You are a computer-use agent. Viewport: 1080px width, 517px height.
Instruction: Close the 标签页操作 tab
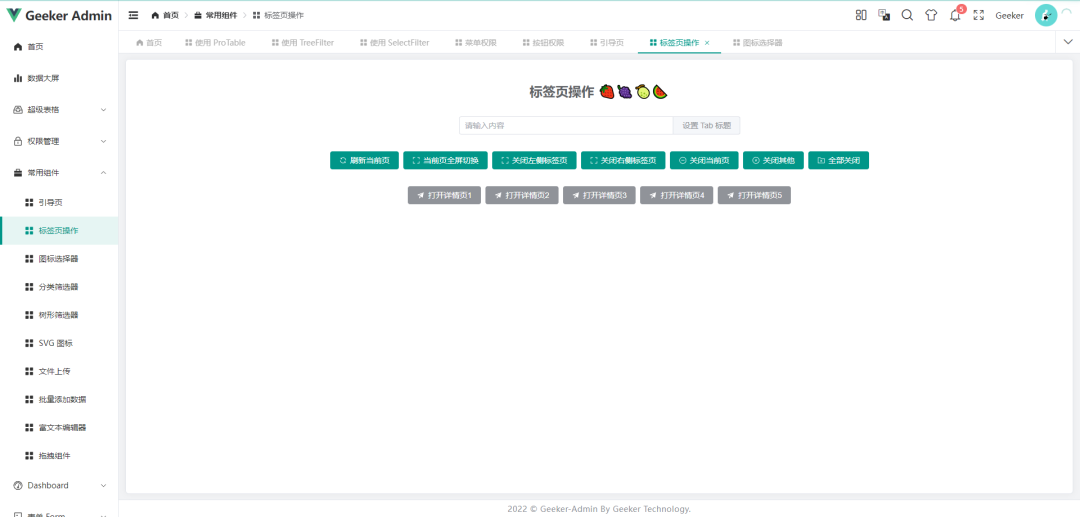point(707,43)
